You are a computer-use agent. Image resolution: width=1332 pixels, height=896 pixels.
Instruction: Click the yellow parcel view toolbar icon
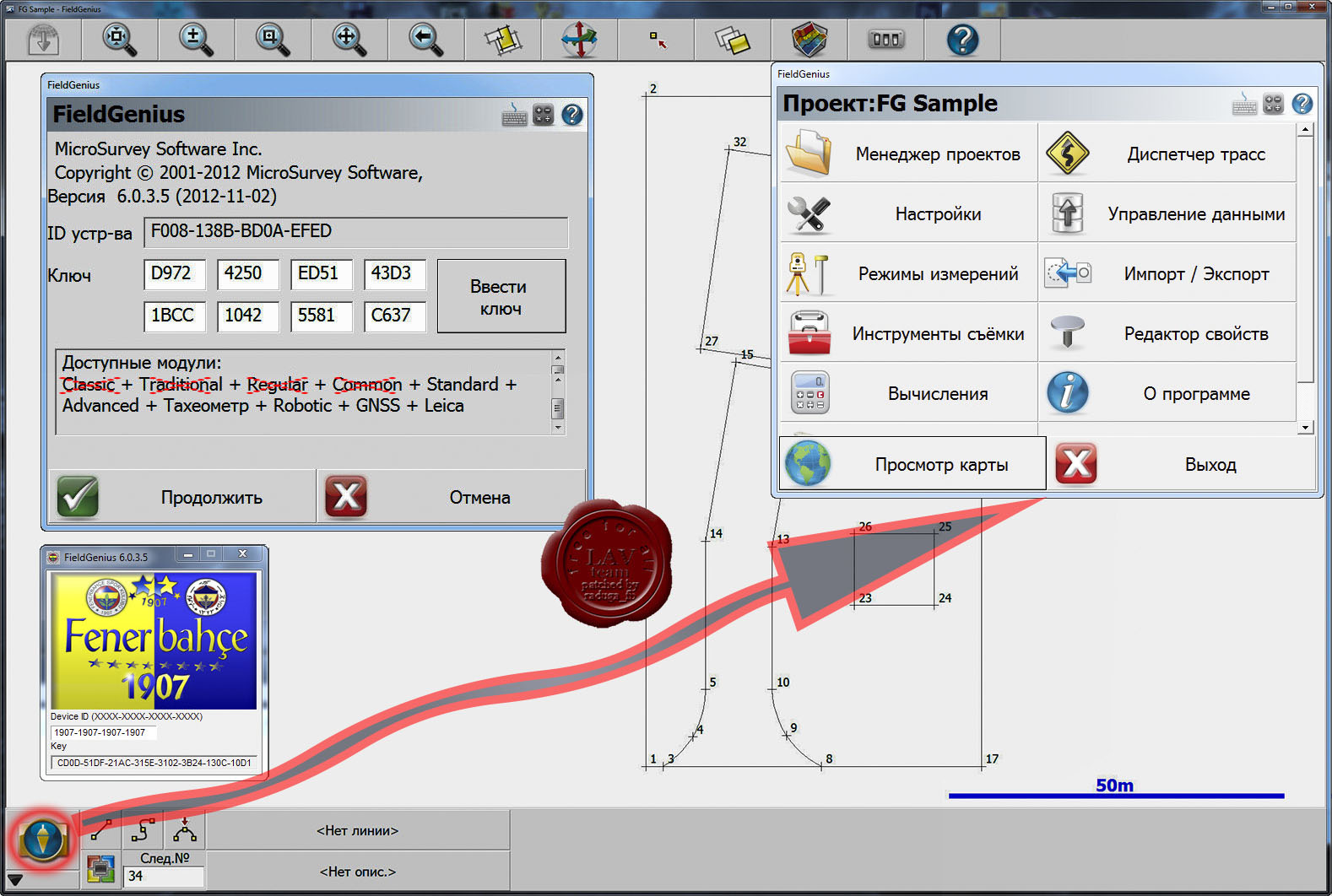point(502,39)
